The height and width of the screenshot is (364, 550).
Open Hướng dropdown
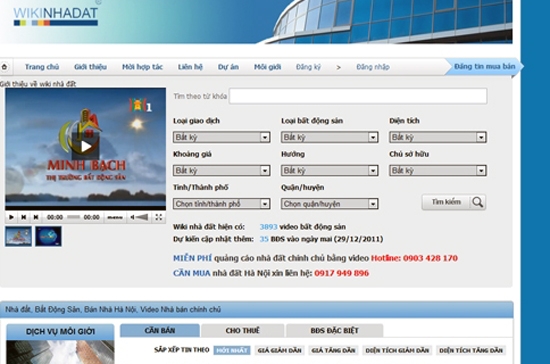click(329, 170)
